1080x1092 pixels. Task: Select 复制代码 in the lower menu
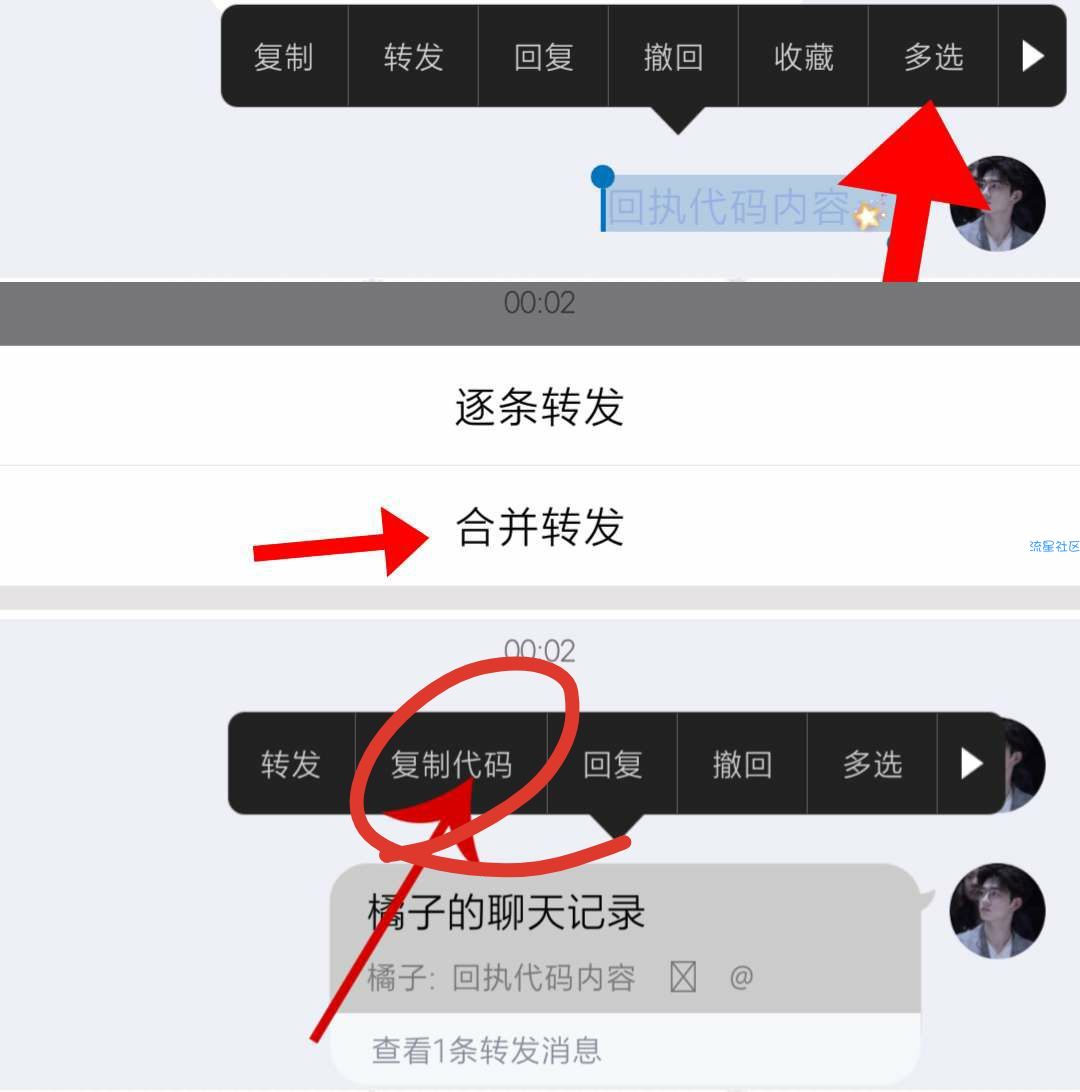tap(451, 764)
